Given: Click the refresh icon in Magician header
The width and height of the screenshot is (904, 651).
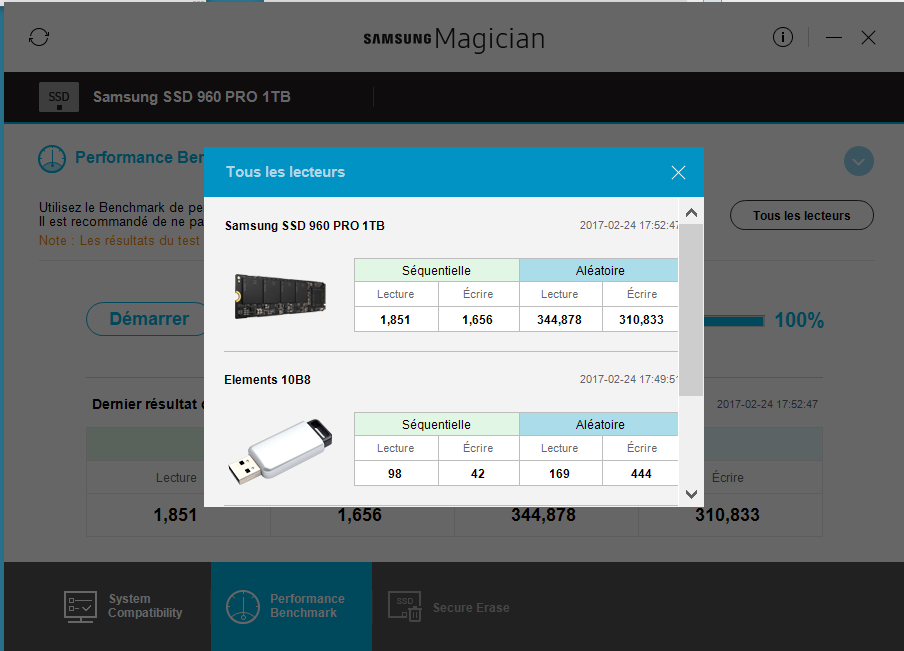Looking at the screenshot, I should pos(39,37).
